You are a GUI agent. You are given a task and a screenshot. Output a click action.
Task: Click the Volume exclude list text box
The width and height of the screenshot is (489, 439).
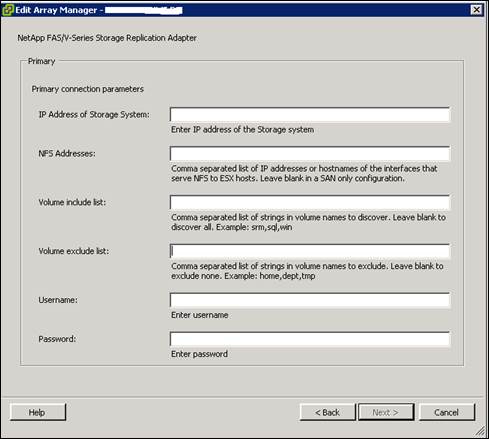(x=310, y=251)
